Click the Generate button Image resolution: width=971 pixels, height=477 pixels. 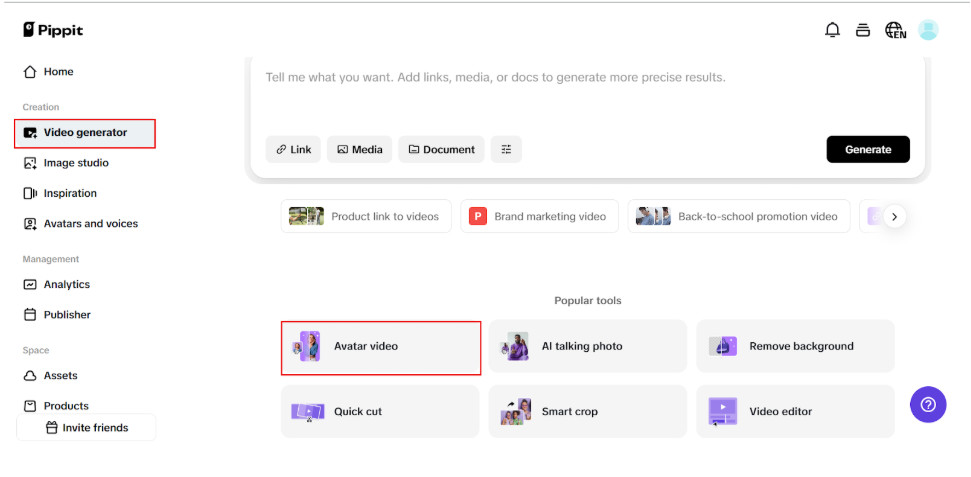coord(868,149)
